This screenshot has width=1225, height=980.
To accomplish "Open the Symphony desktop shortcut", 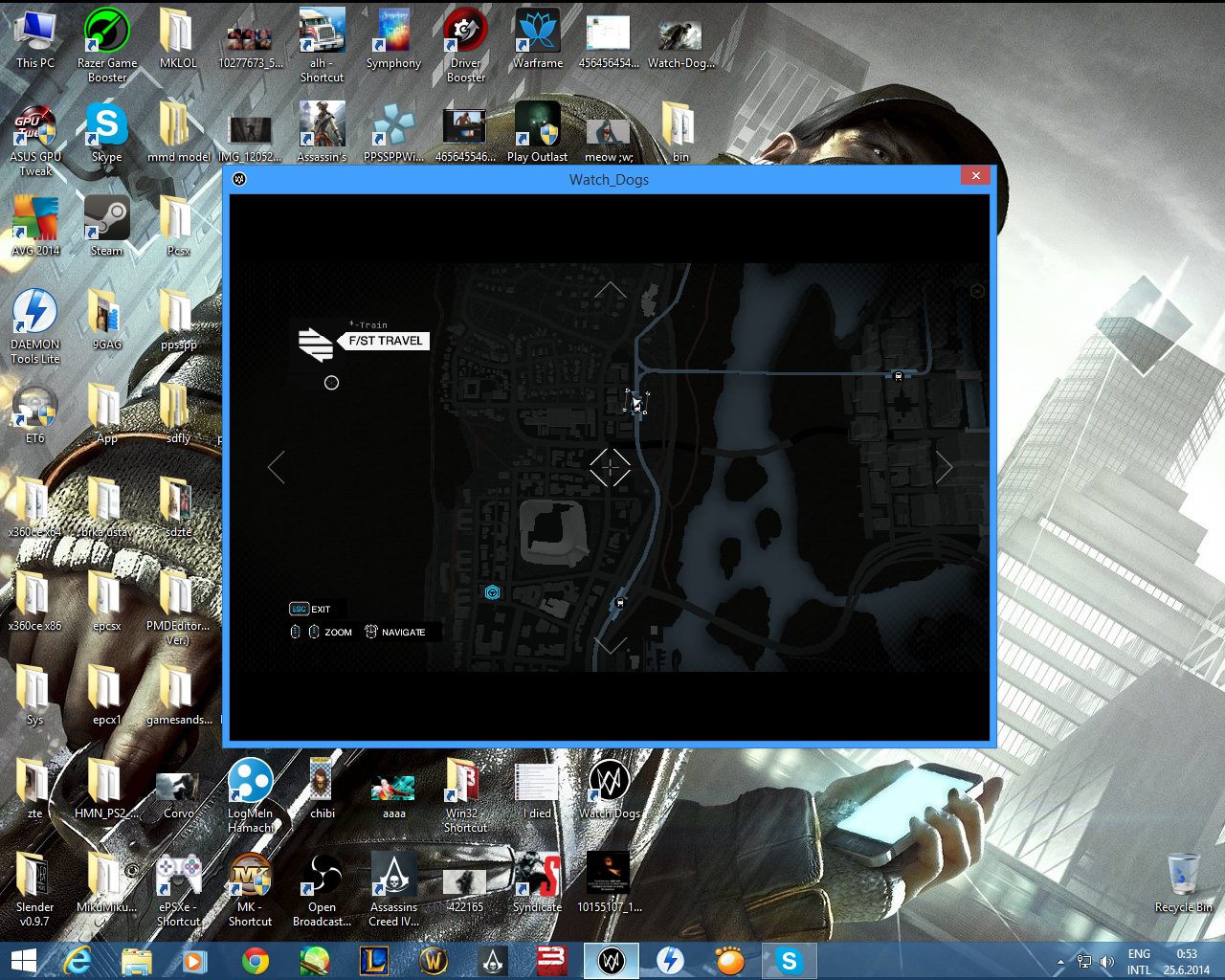I will [x=394, y=38].
